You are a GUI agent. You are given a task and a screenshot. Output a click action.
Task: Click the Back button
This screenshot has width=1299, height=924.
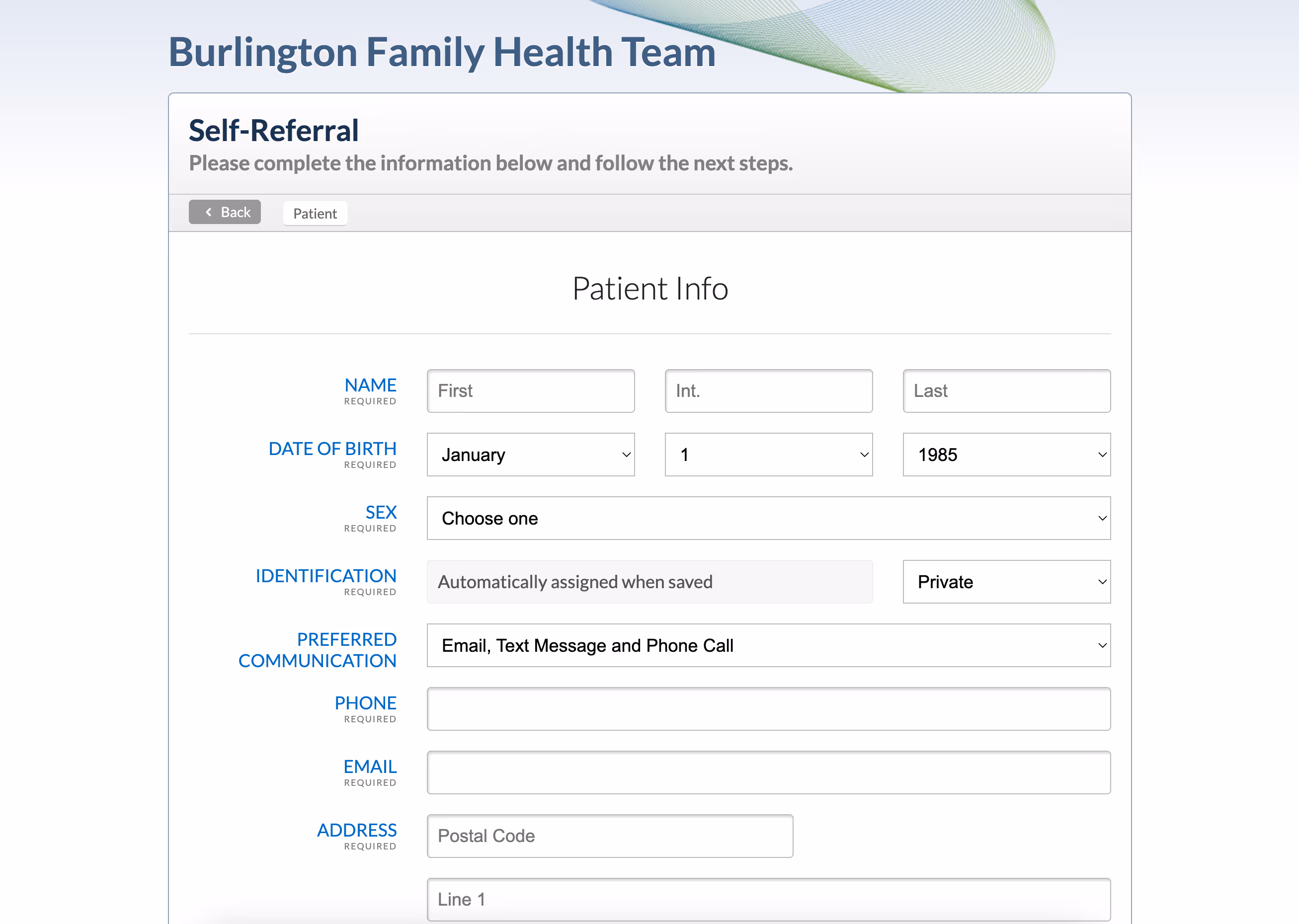point(225,212)
